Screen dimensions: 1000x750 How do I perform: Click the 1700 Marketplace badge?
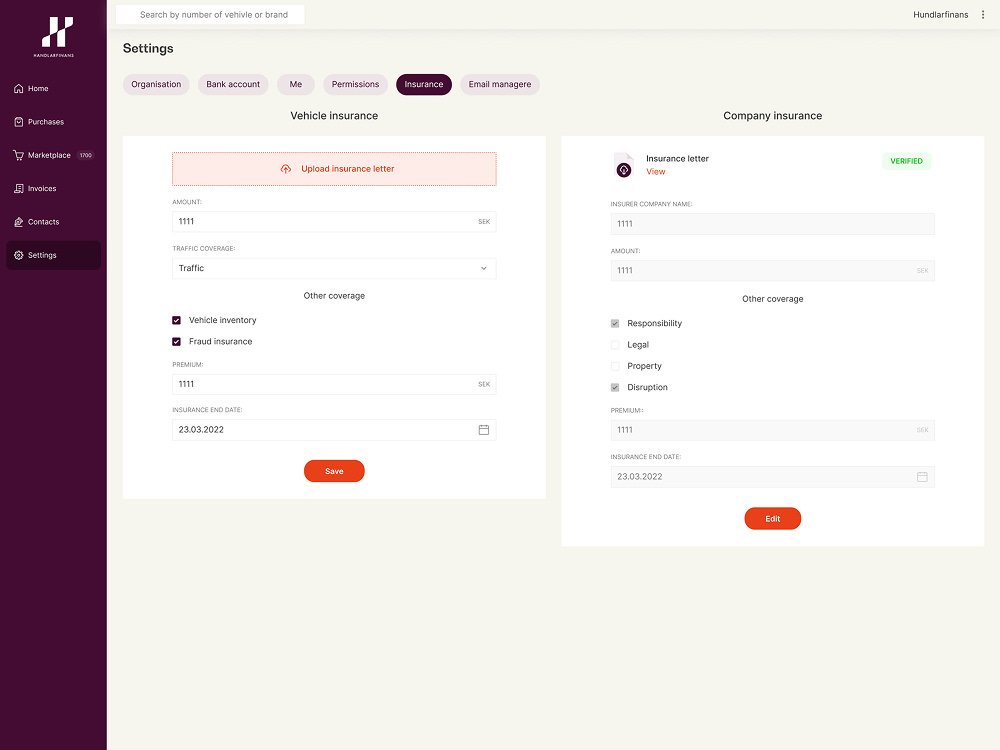[85, 155]
